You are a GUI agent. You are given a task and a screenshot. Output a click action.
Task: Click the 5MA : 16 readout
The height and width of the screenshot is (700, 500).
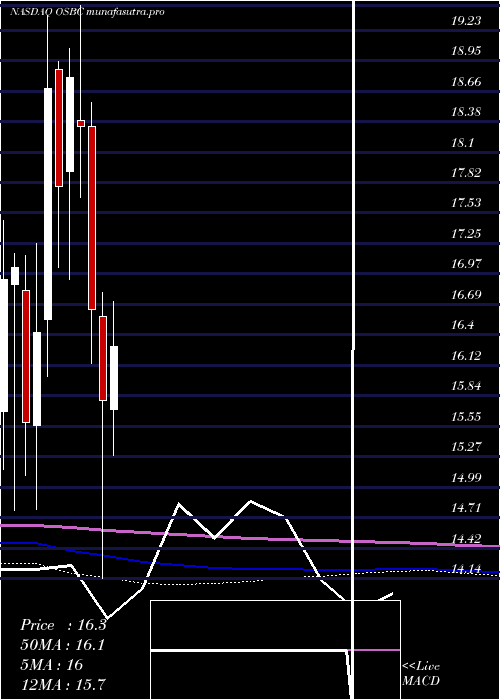52,665
